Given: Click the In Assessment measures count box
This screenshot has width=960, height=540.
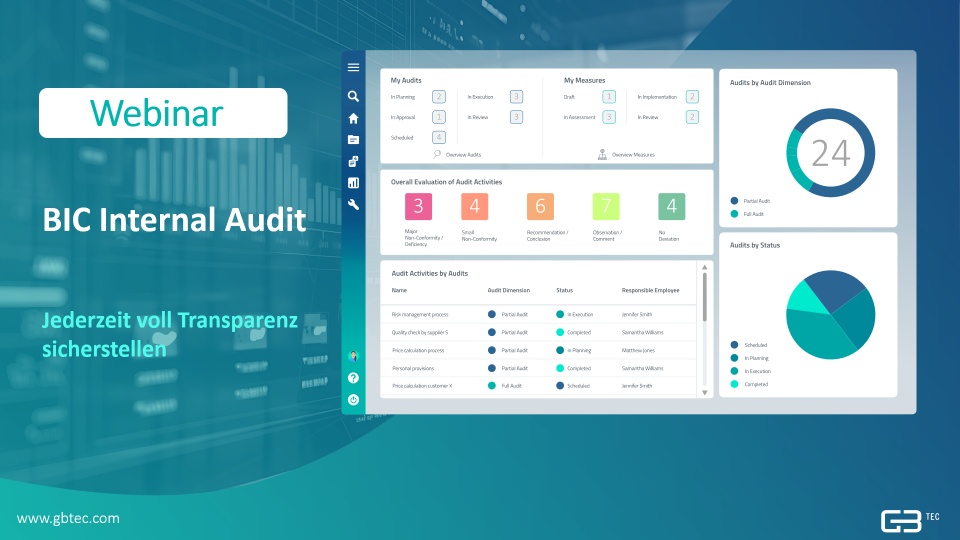Looking at the screenshot, I should coord(608,117).
